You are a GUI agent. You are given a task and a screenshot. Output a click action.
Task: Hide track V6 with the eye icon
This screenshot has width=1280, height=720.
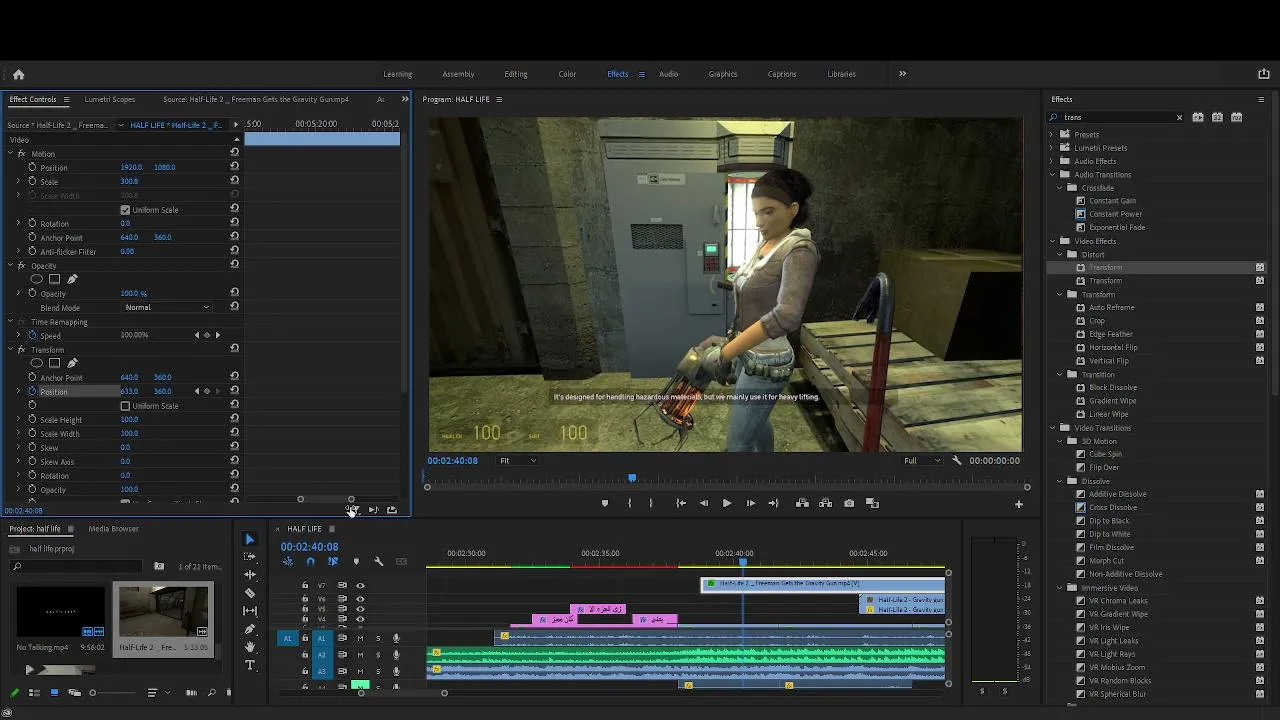(x=361, y=599)
